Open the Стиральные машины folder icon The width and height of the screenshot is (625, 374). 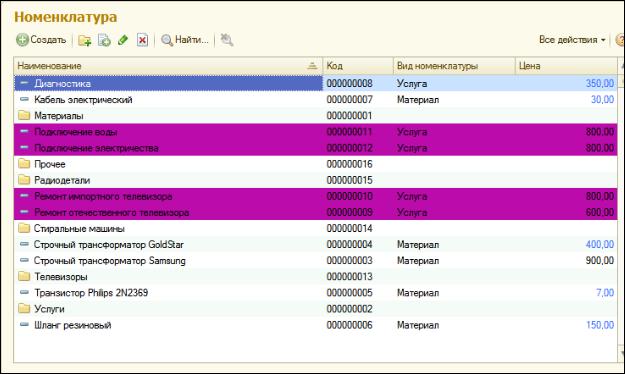(x=24, y=228)
